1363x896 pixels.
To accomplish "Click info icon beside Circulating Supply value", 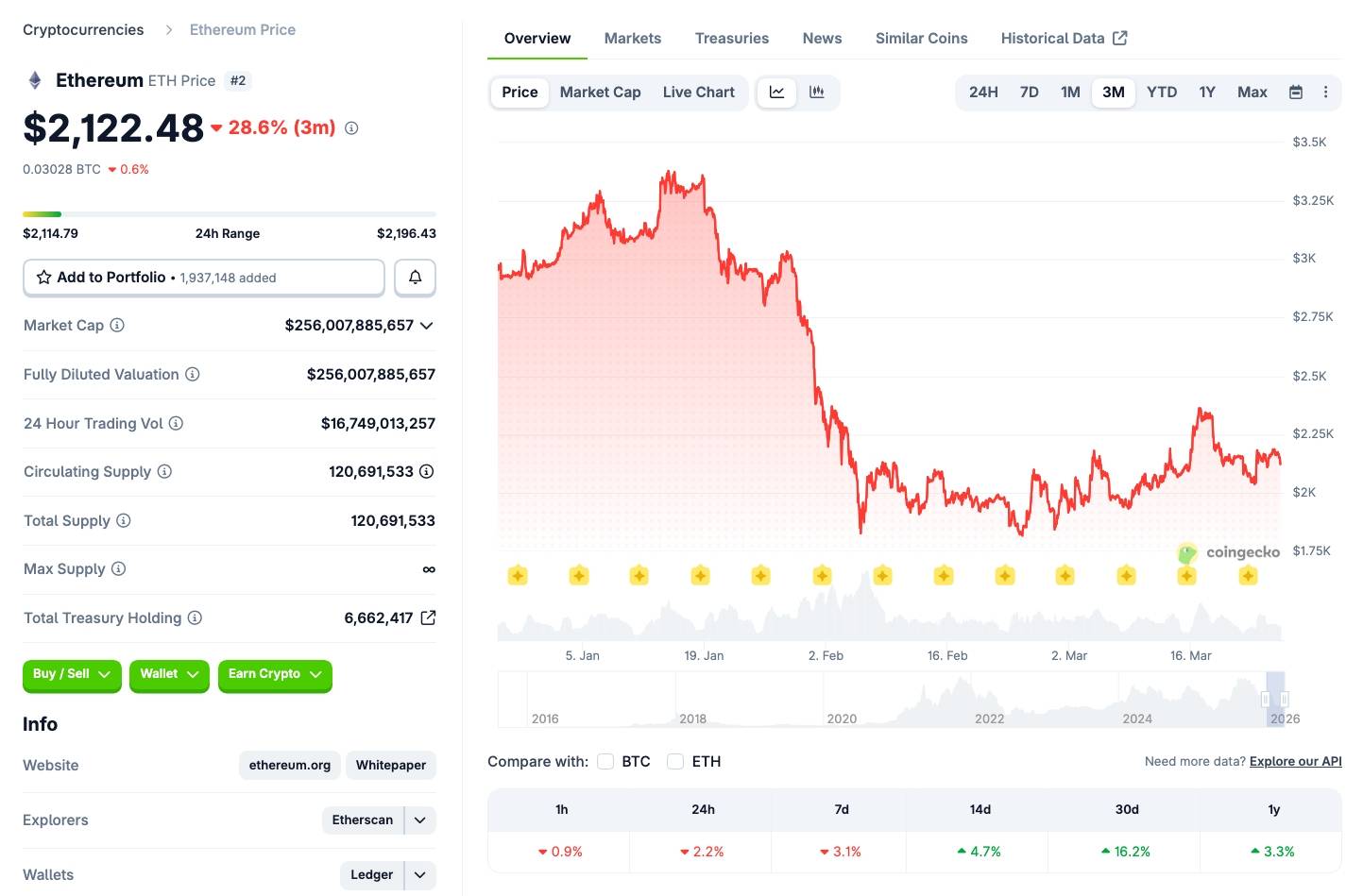I will coord(427,471).
